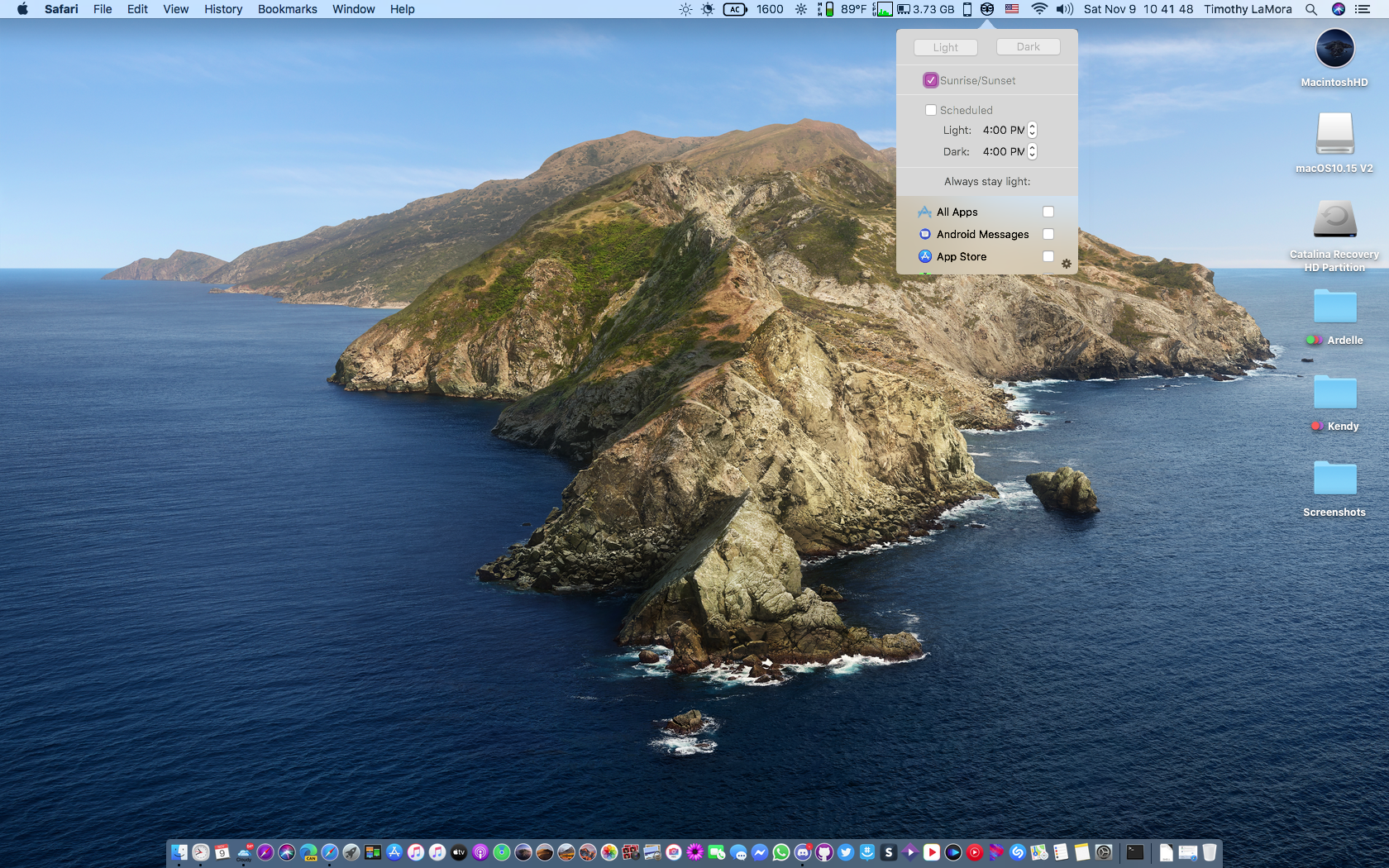Image resolution: width=1389 pixels, height=868 pixels.
Task: Click the volume speaker icon
Action: point(1064,9)
